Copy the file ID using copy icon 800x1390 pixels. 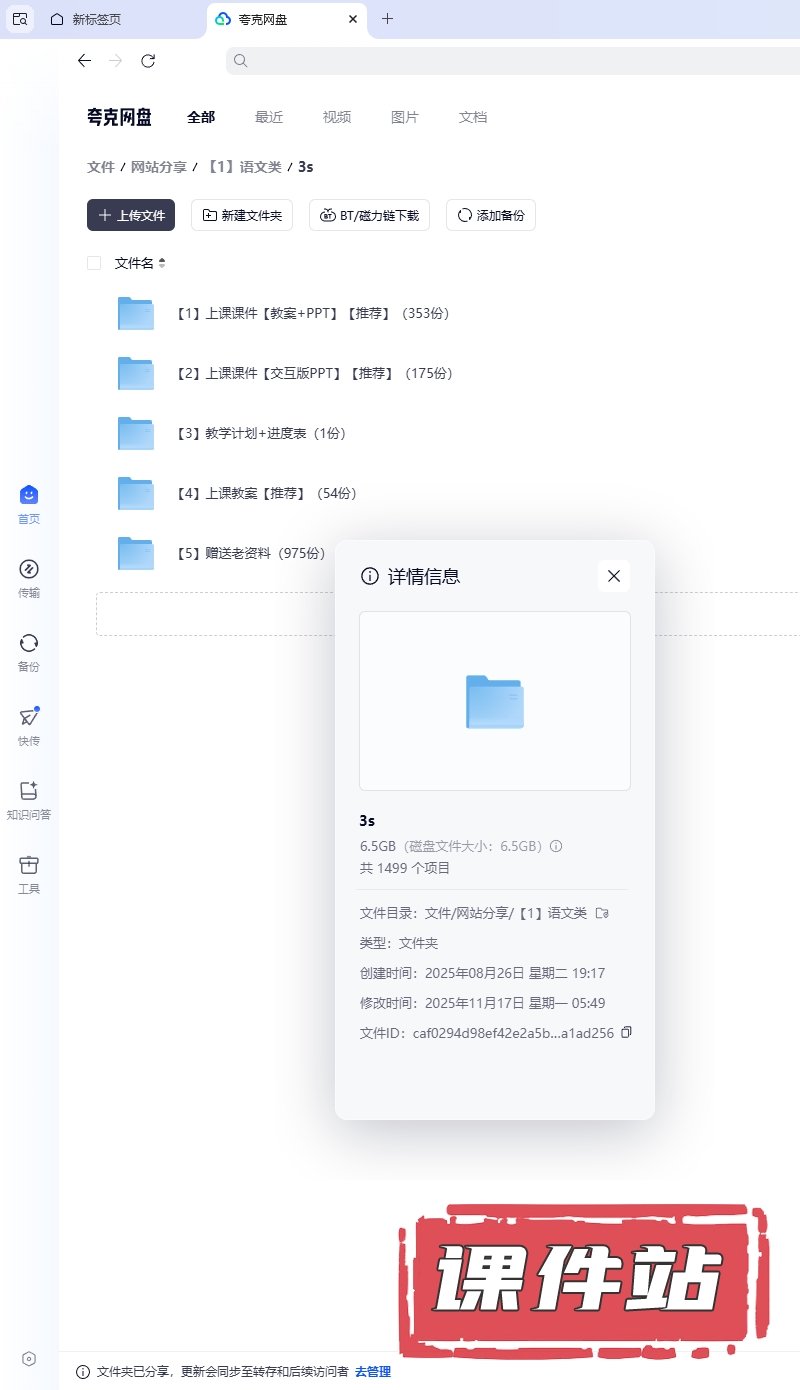tap(626, 1032)
